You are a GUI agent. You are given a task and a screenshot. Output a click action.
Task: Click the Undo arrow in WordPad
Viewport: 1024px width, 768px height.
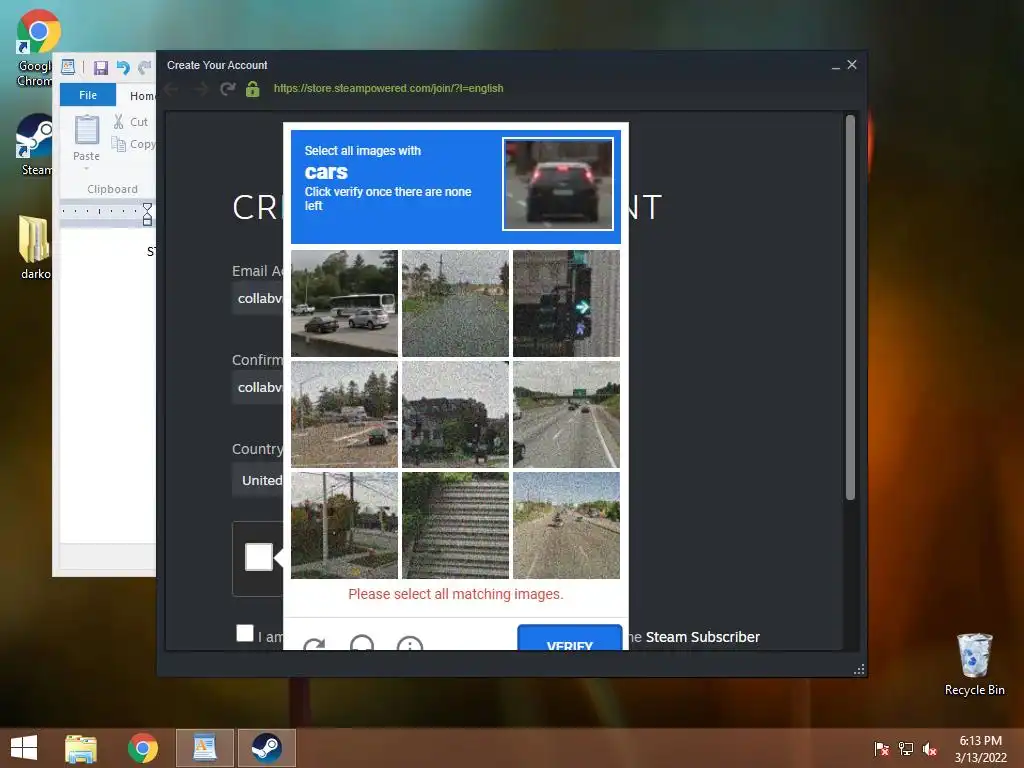click(x=123, y=67)
